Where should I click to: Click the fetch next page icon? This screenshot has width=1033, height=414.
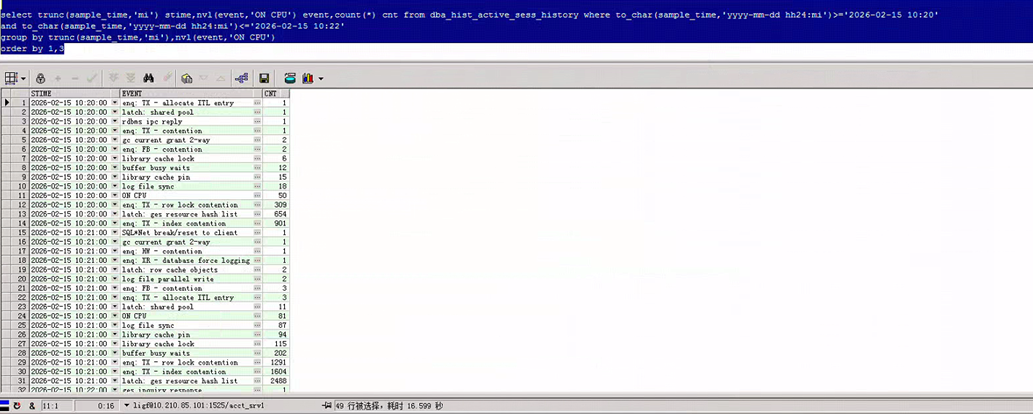(113, 78)
